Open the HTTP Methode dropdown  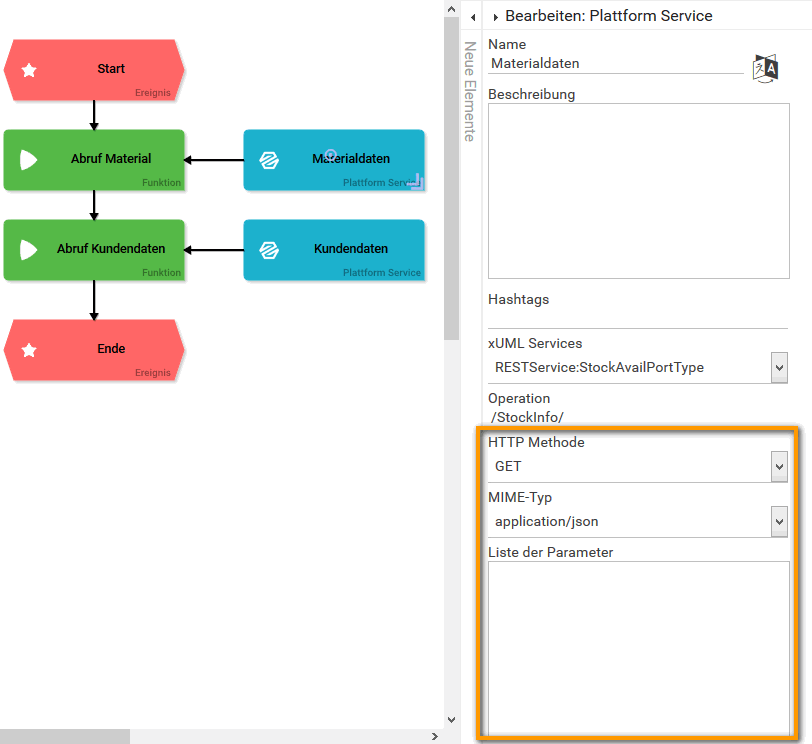point(779,466)
